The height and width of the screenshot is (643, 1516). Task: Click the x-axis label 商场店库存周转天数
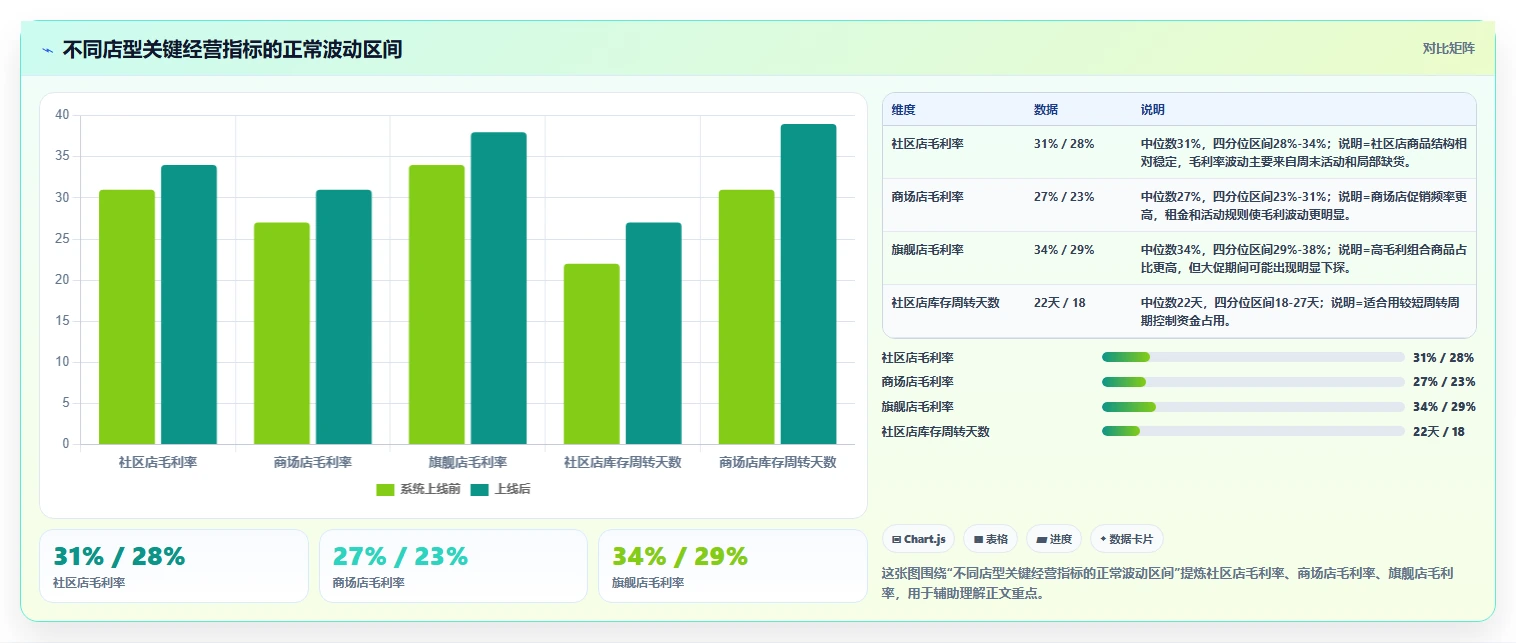778,463
